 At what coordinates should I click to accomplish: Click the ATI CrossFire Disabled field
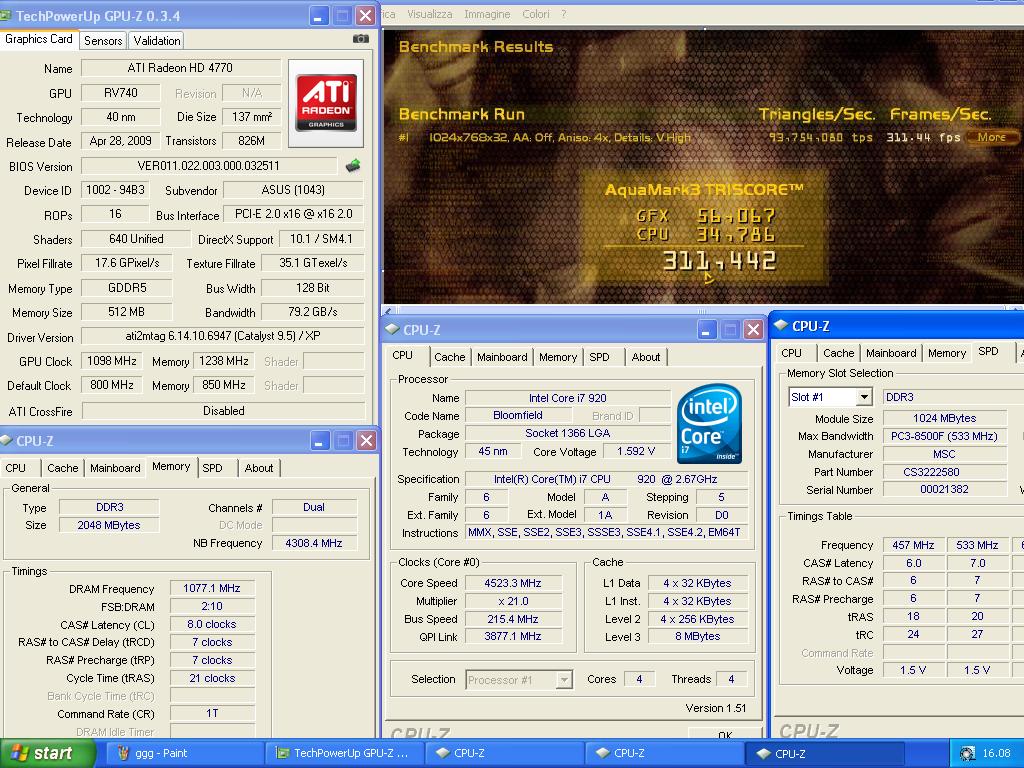tap(223, 411)
